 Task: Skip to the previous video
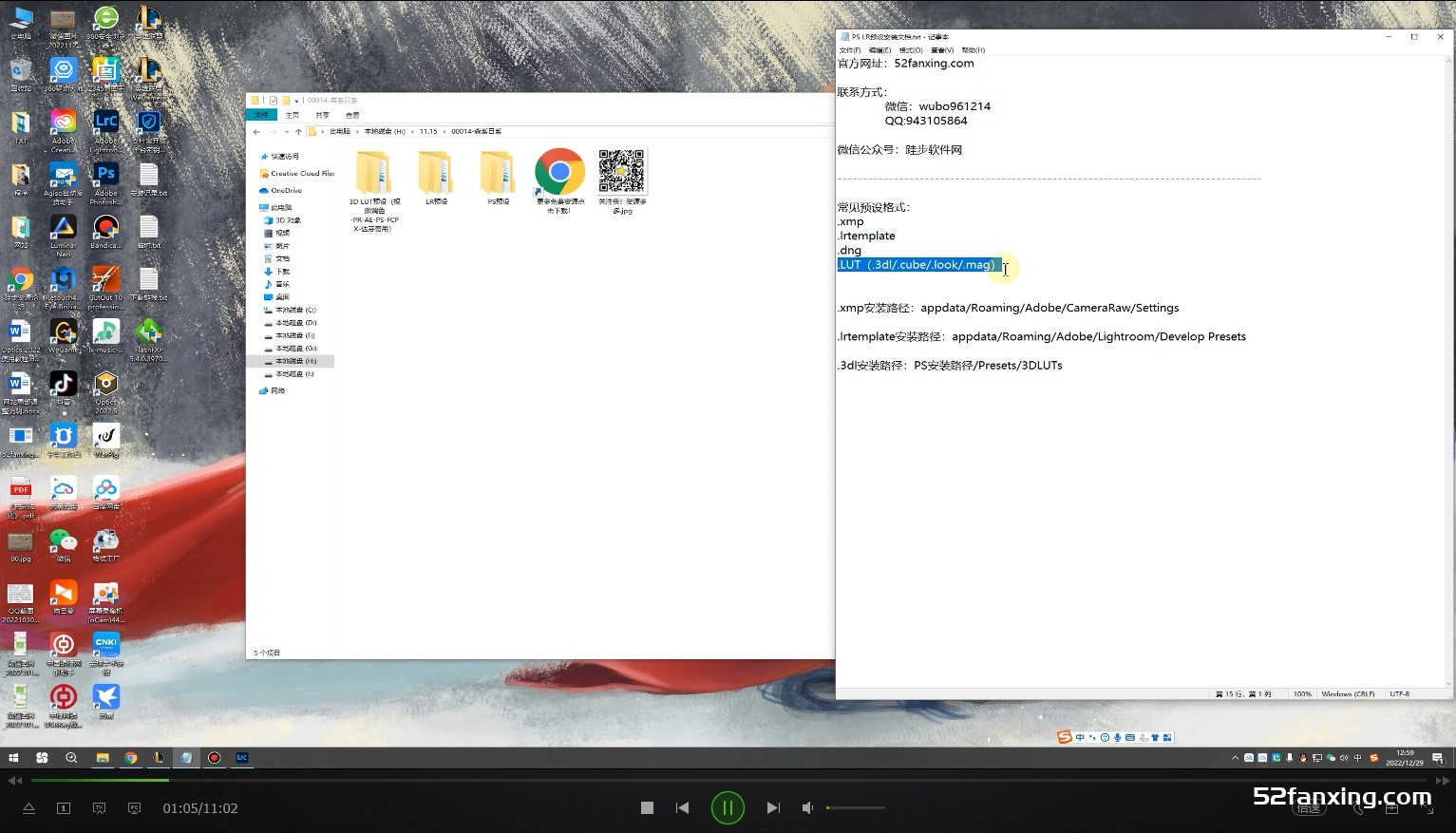[682, 808]
